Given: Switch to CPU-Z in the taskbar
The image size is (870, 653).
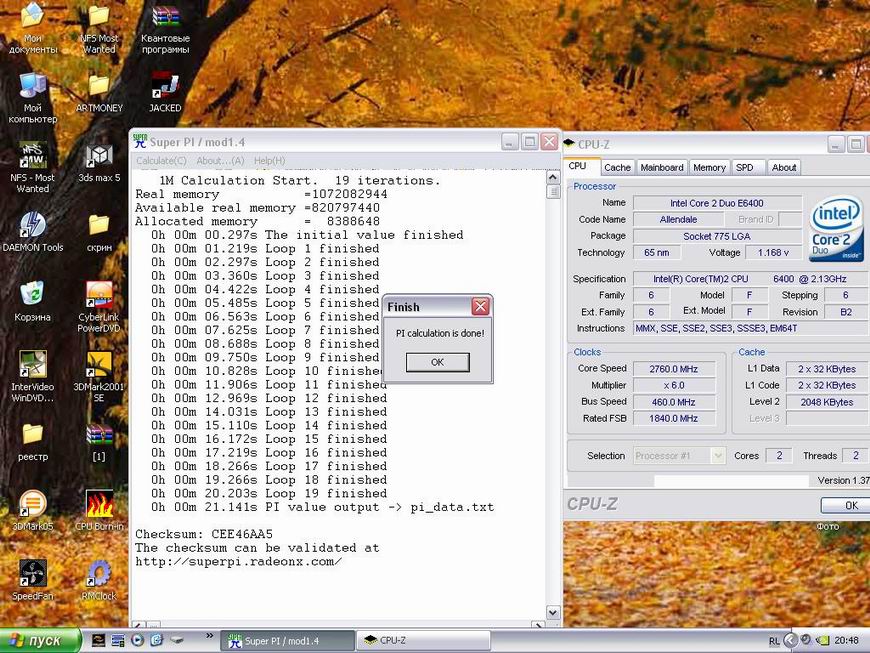Looking at the screenshot, I should [425, 640].
